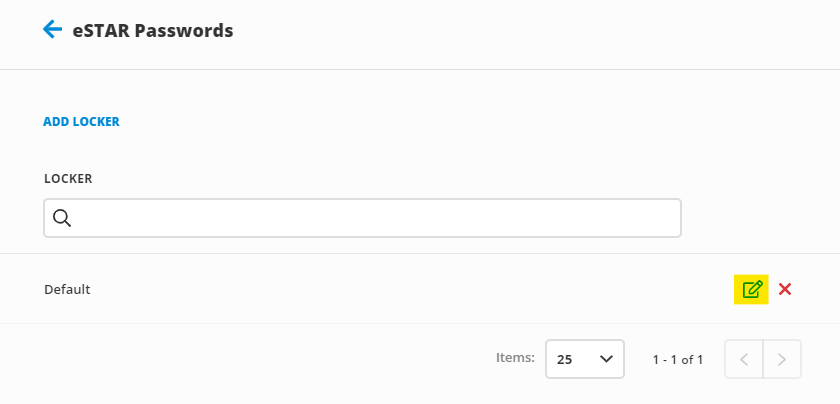
Task: Click the "1 - 1 of 1" page count
Action: (678, 359)
